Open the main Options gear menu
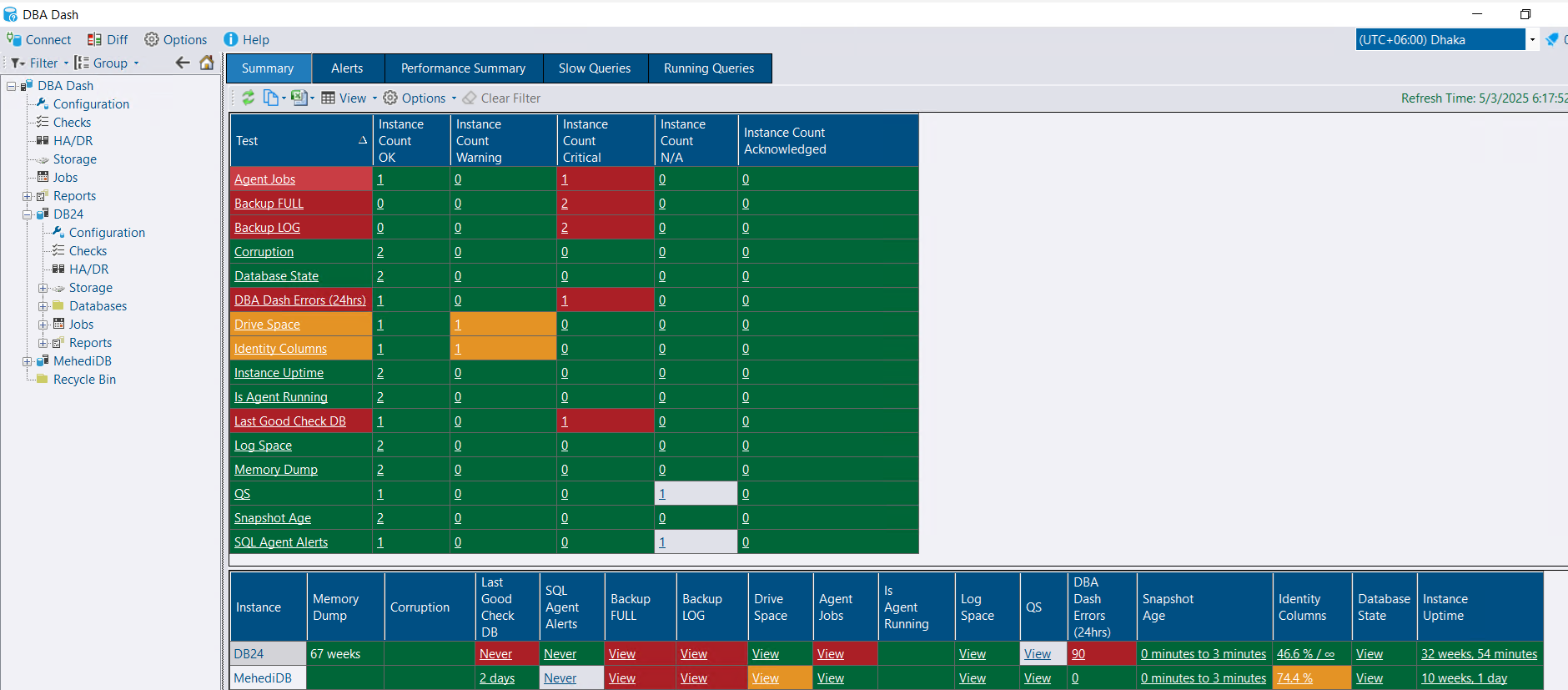The image size is (1568, 690). [x=151, y=39]
